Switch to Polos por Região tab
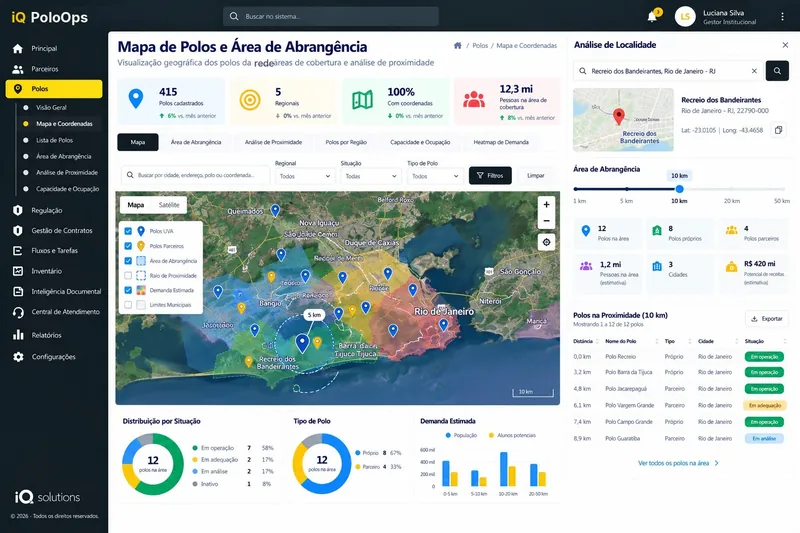 (x=346, y=142)
